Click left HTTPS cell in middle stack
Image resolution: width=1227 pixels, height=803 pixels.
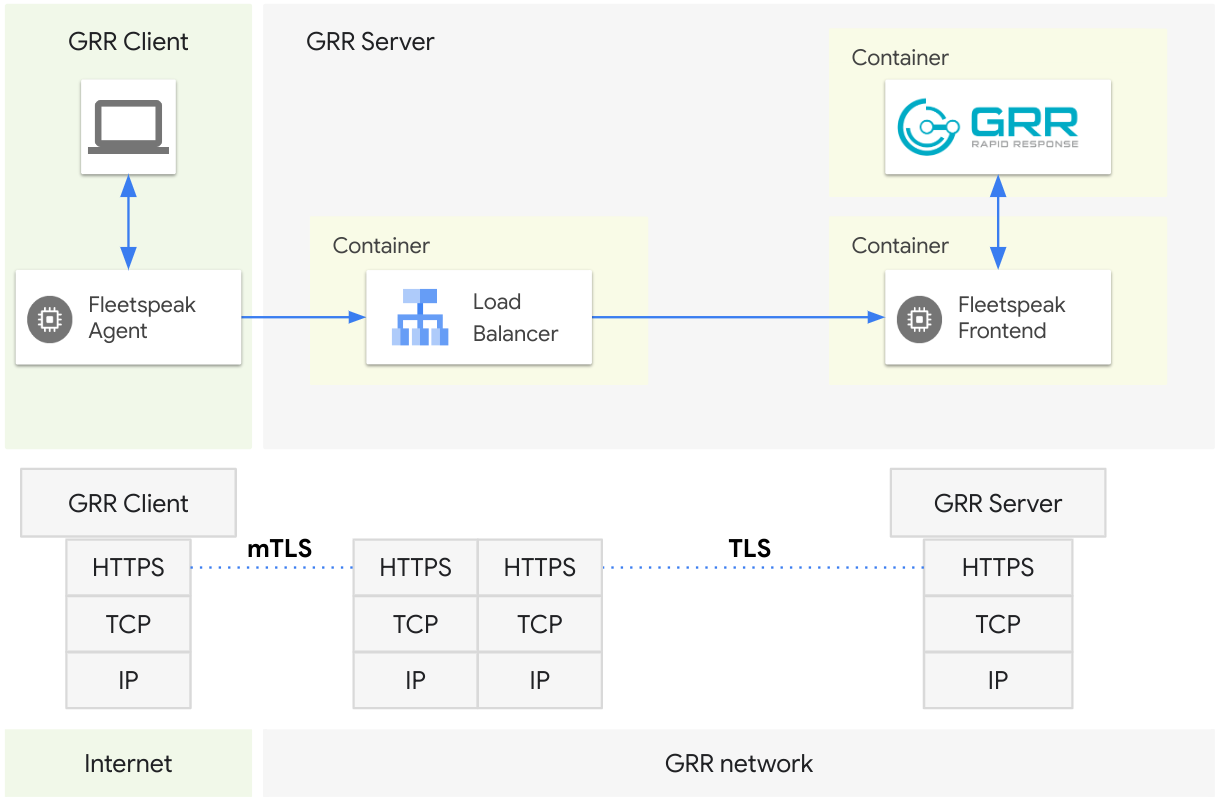pos(416,568)
